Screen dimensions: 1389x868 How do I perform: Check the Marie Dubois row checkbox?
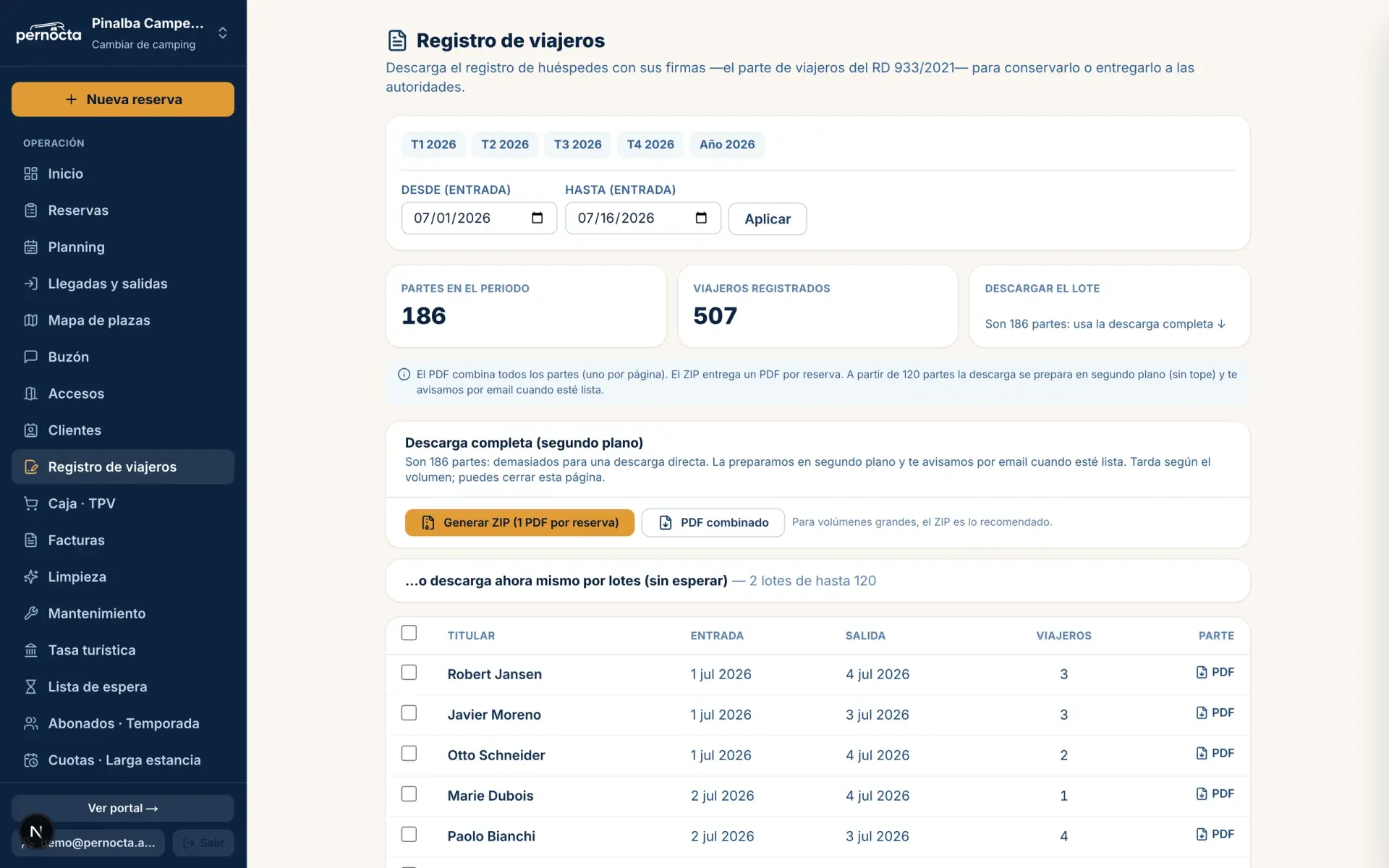(409, 794)
